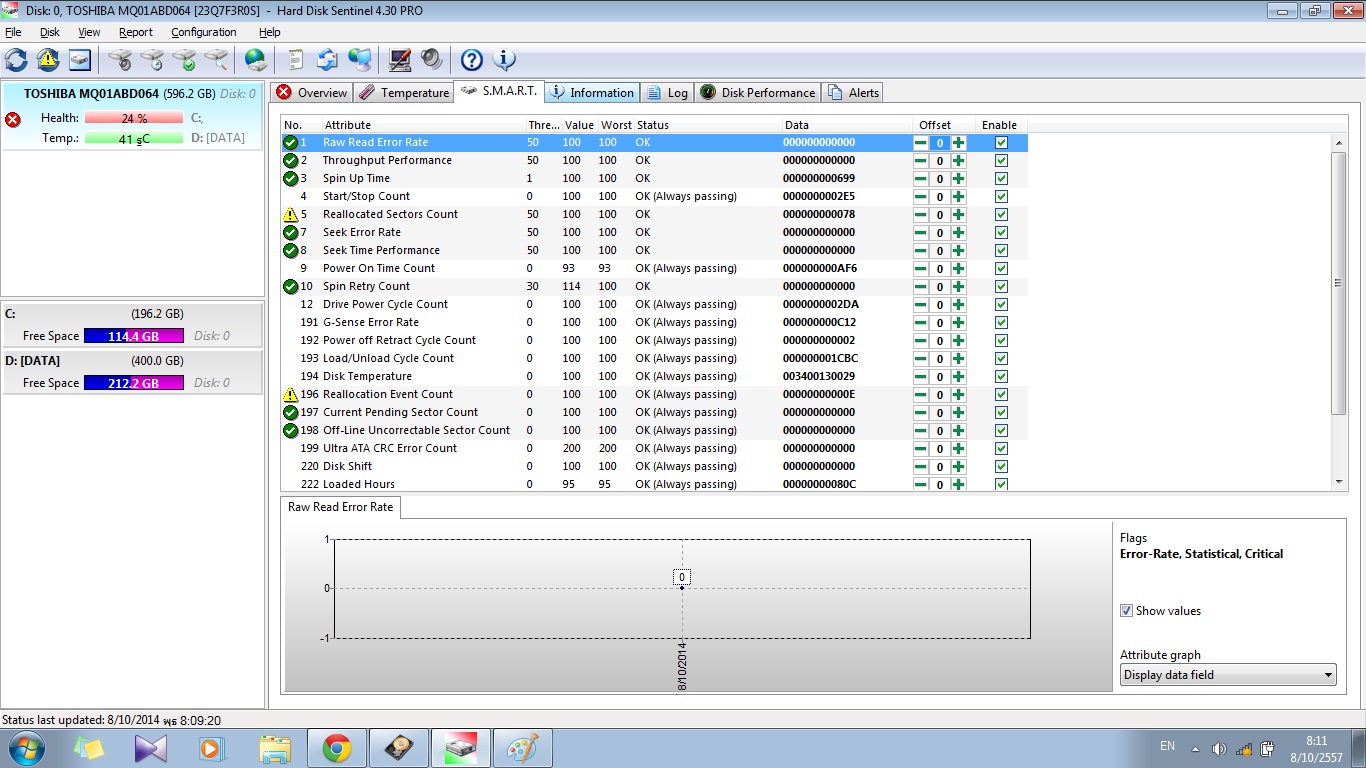Open the Configuration menu

[204, 32]
